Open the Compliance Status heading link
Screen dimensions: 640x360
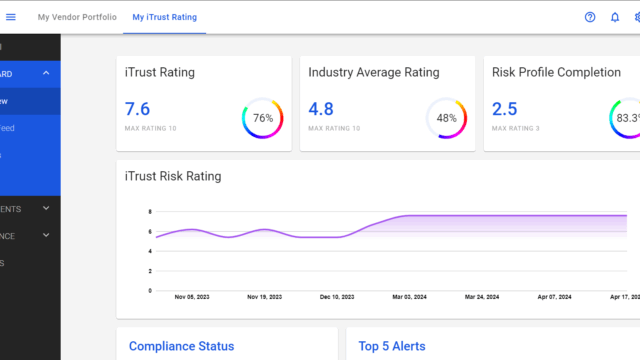tap(182, 346)
